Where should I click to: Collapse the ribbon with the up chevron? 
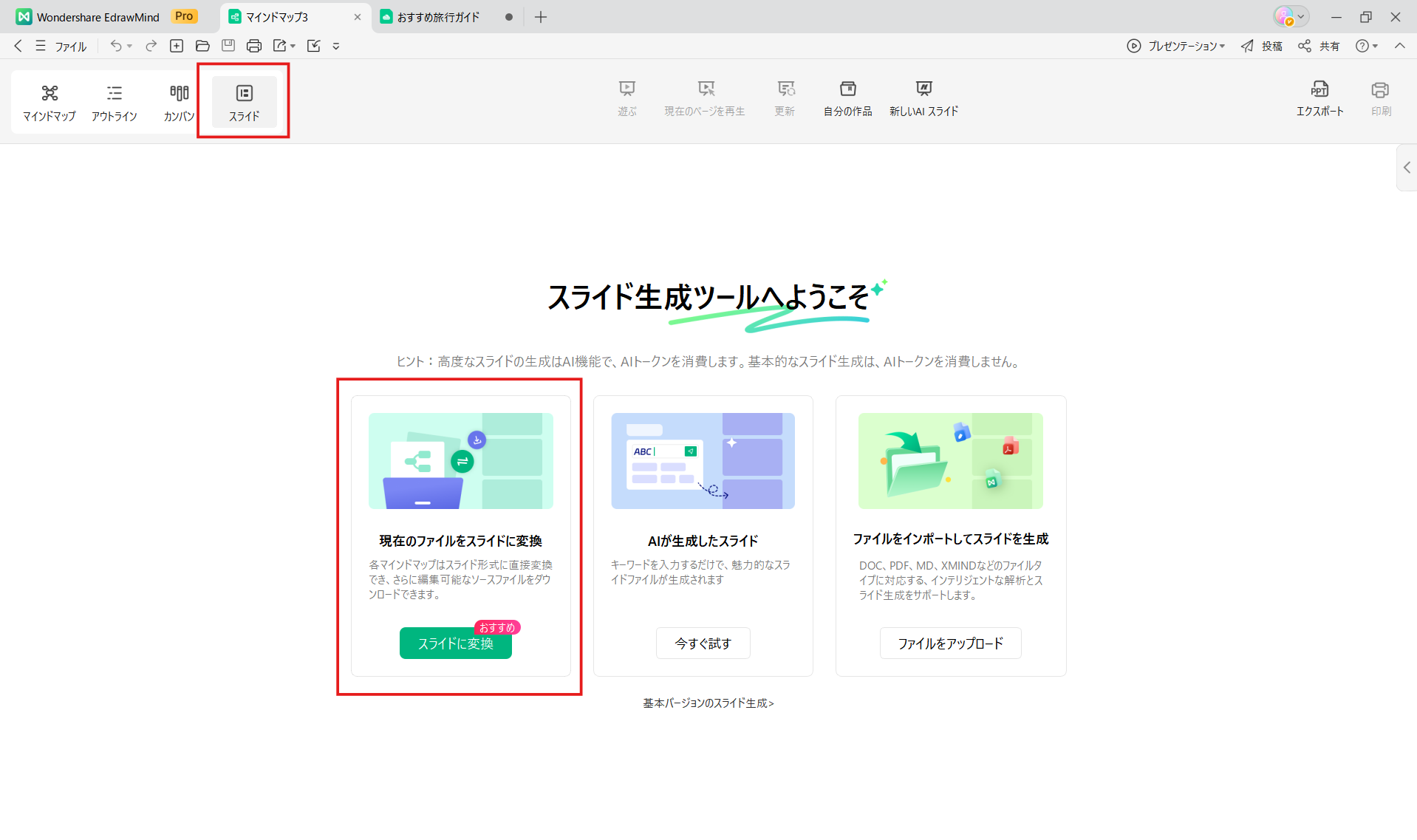point(1399,46)
